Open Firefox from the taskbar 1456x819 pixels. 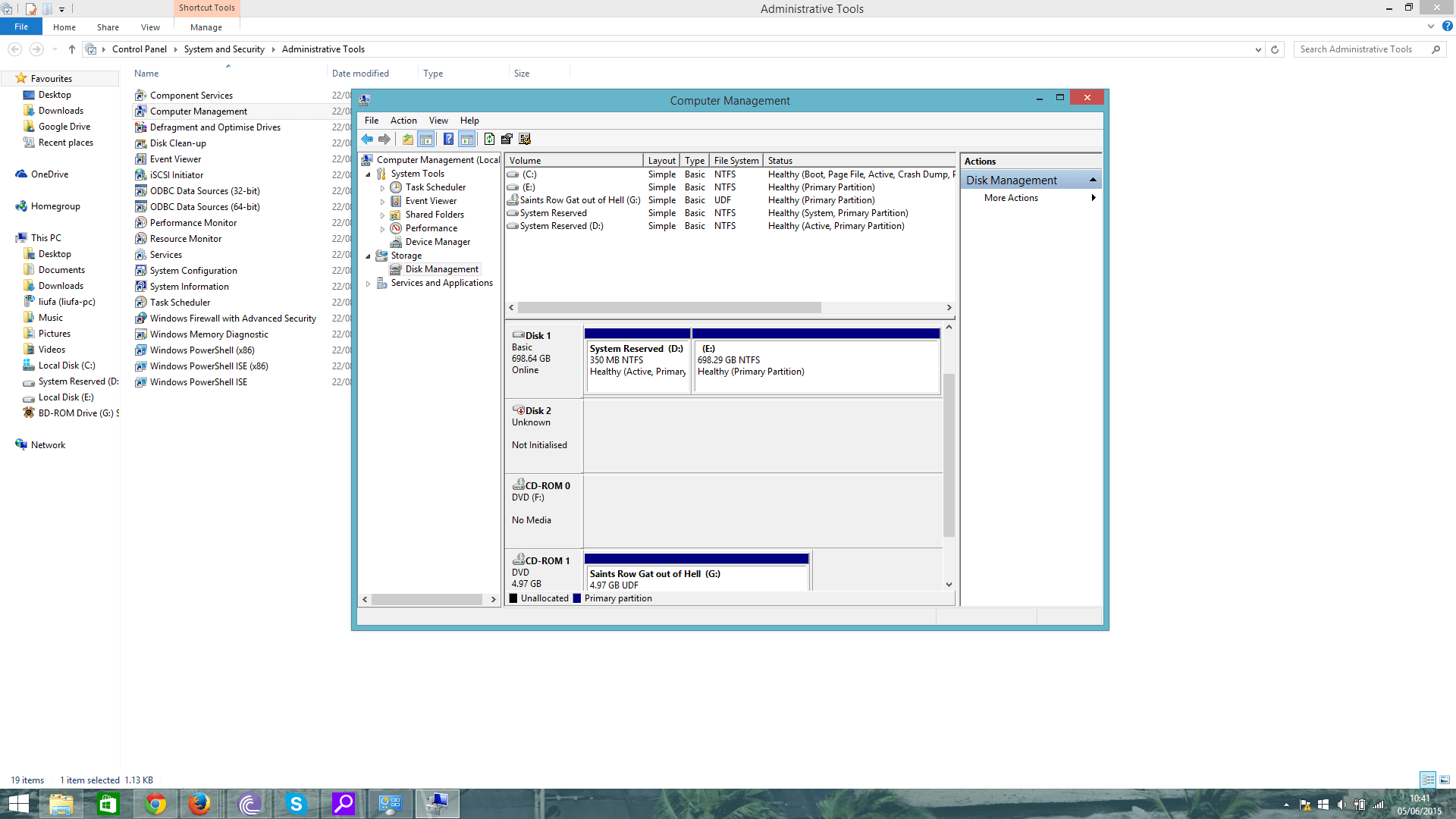pyautogui.click(x=199, y=804)
